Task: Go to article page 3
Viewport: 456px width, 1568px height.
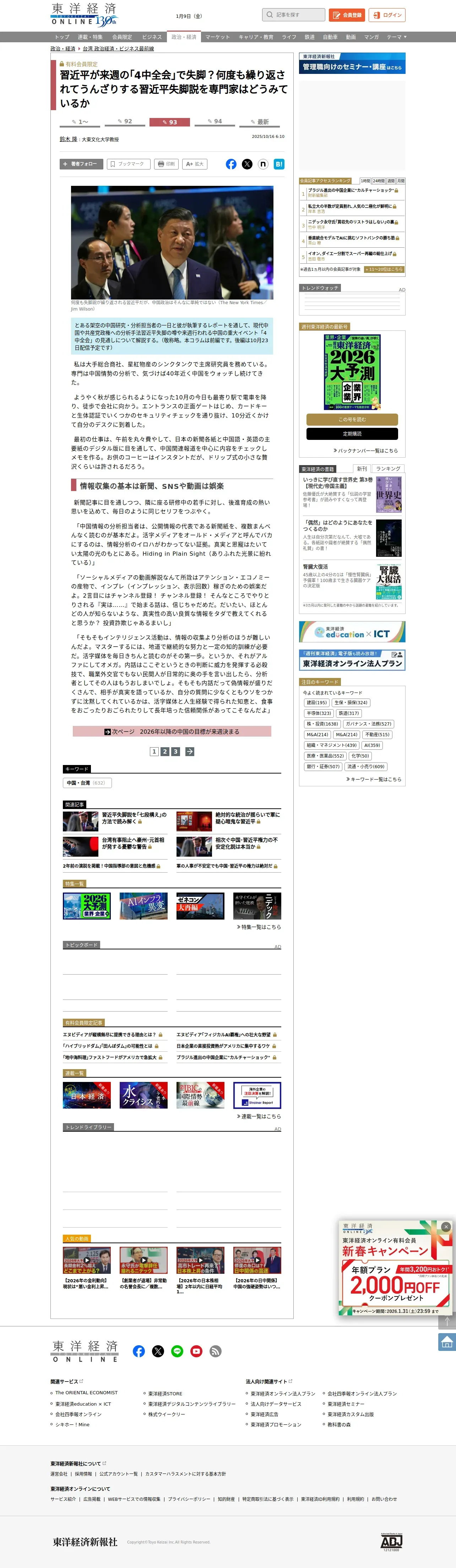Action: click(175, 752)
